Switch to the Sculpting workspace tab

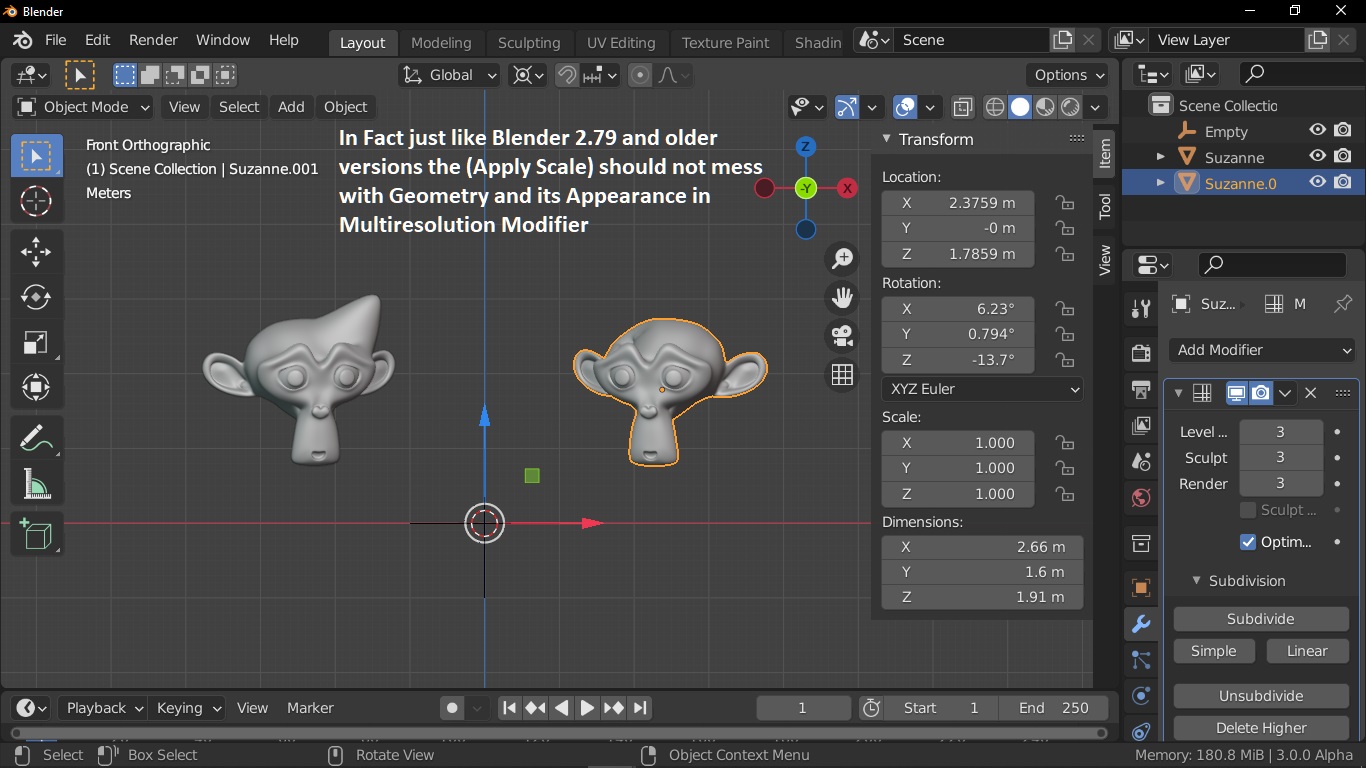tap(529, 42)
